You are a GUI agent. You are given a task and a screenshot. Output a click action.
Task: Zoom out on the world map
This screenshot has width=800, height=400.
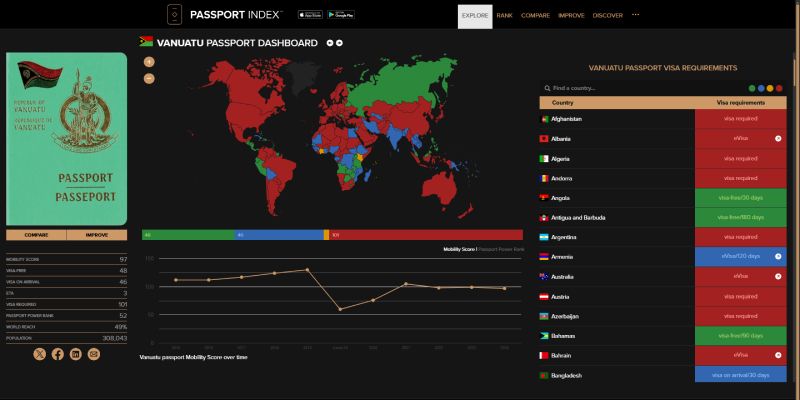pyautogui.click(x=149, y=79)
